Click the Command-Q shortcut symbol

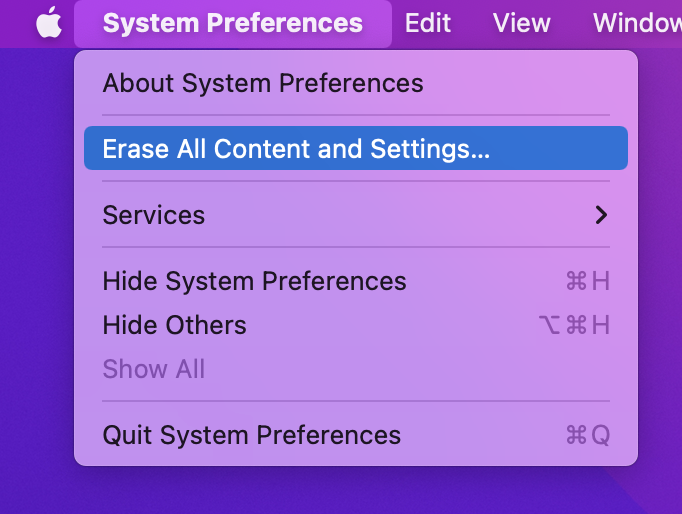588,435
